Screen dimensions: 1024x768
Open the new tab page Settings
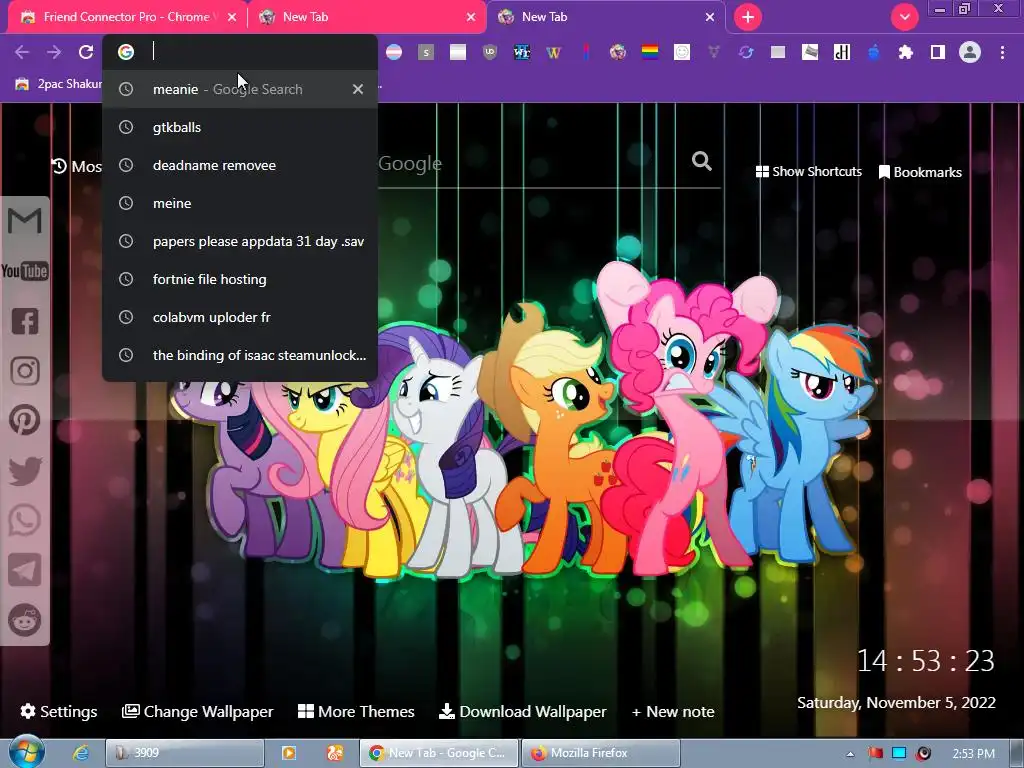point(59,711)
